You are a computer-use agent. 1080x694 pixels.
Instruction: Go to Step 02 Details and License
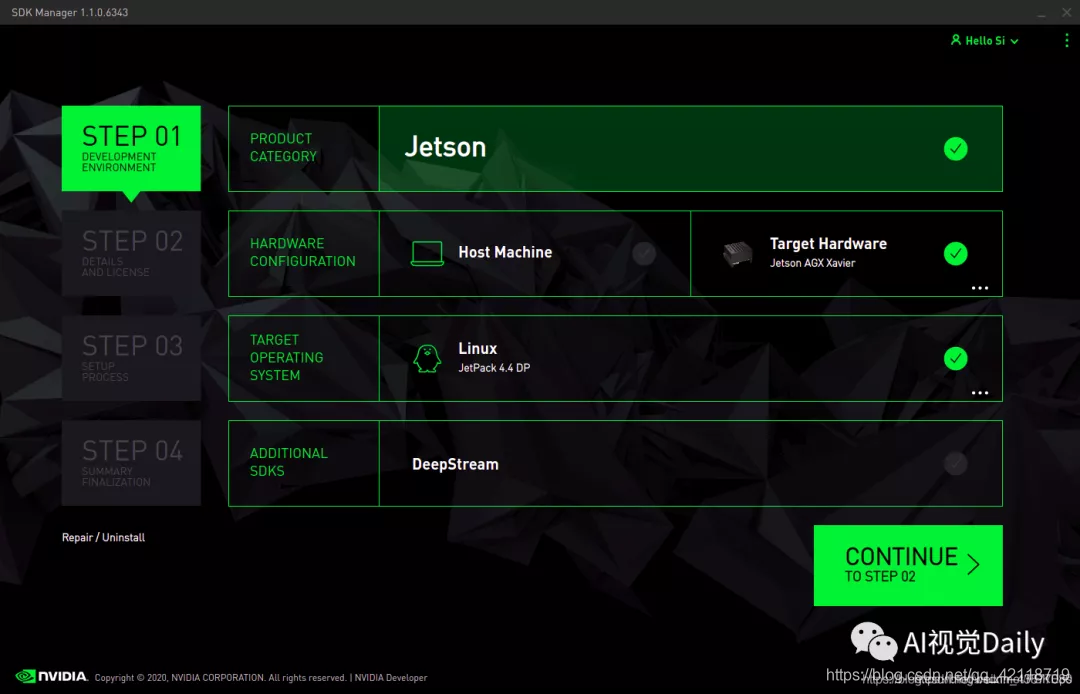131,253
